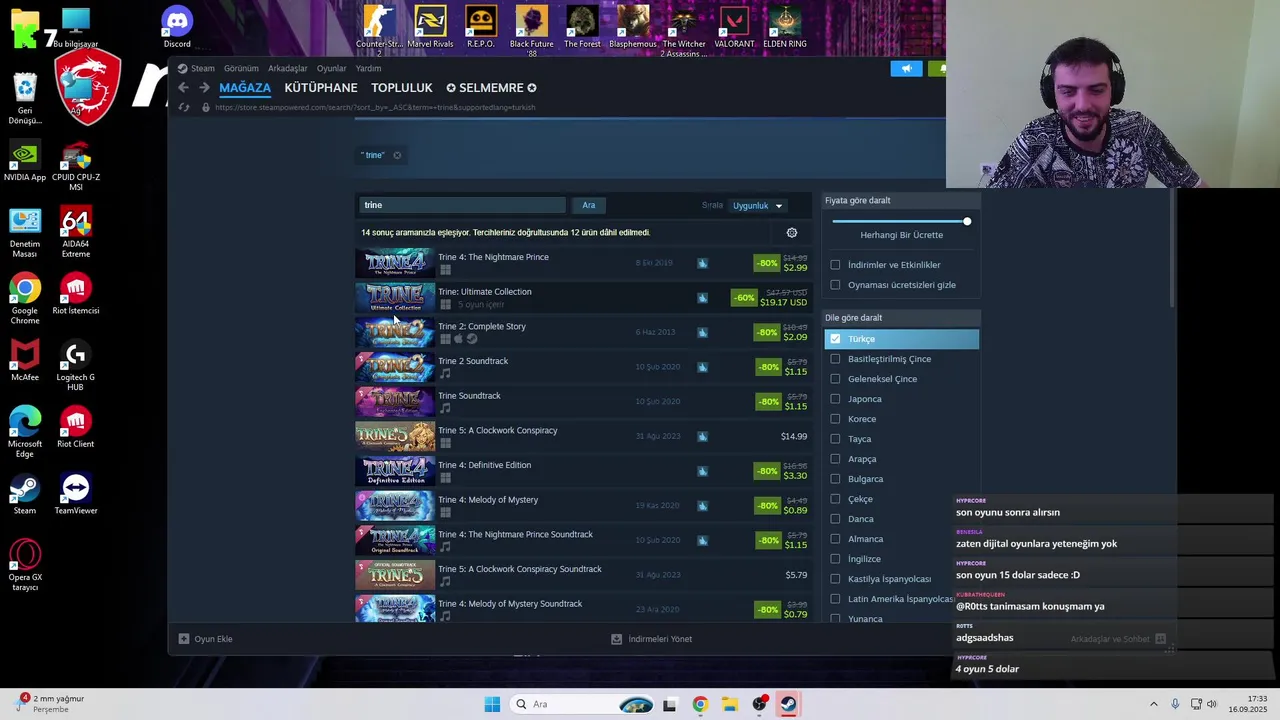
Task: Open Discord desktop shortcut
Action: 177,27
